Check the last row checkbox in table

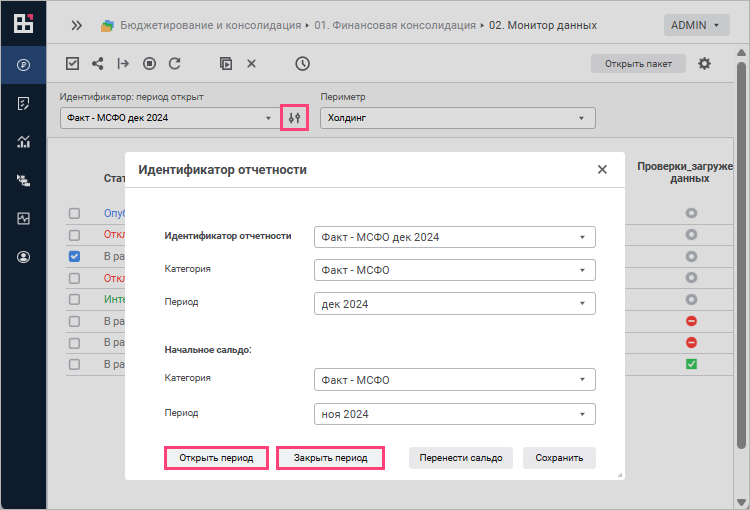[74, 365]
